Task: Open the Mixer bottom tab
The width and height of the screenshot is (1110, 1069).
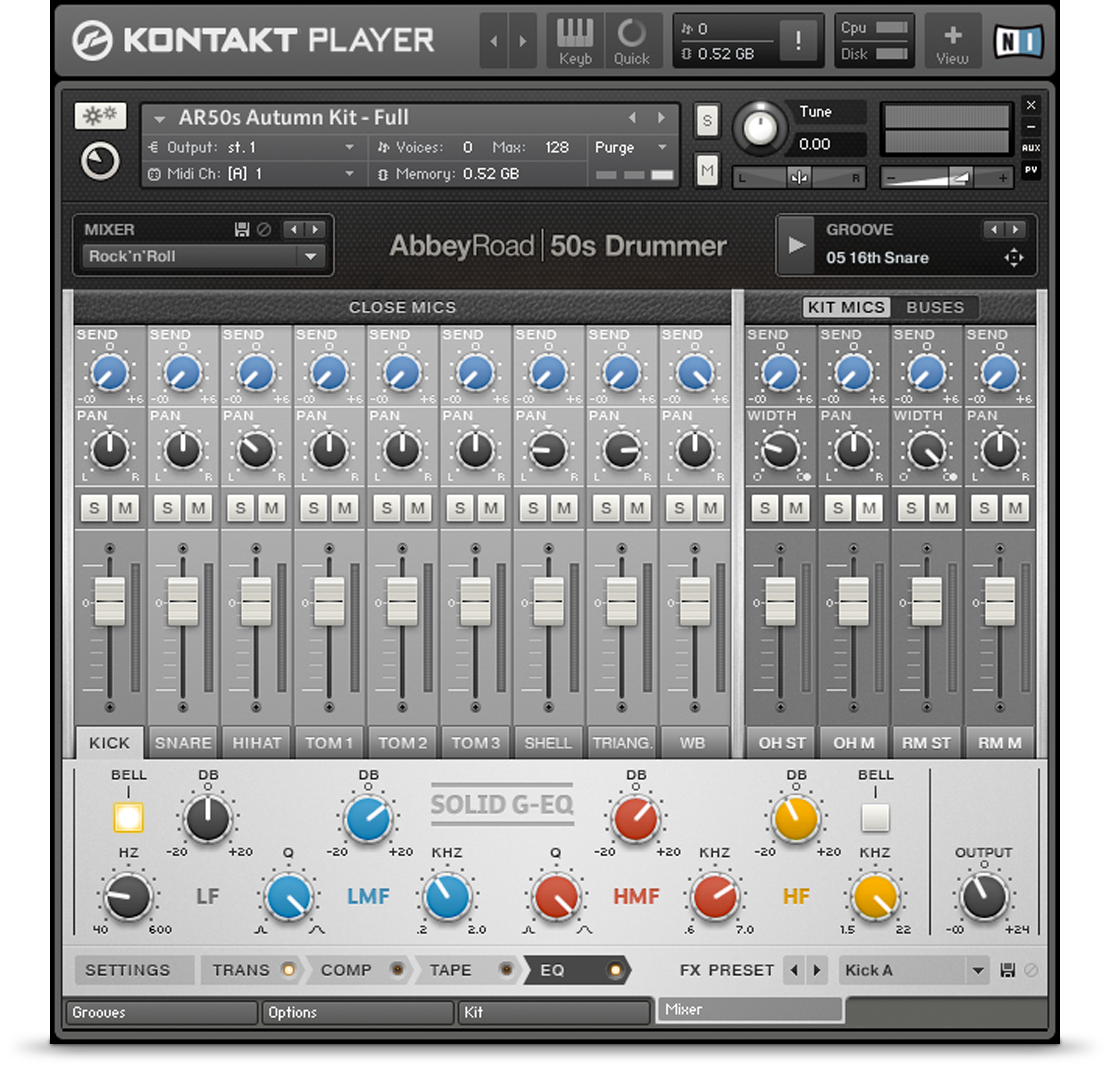Action: coord(750,1010)
